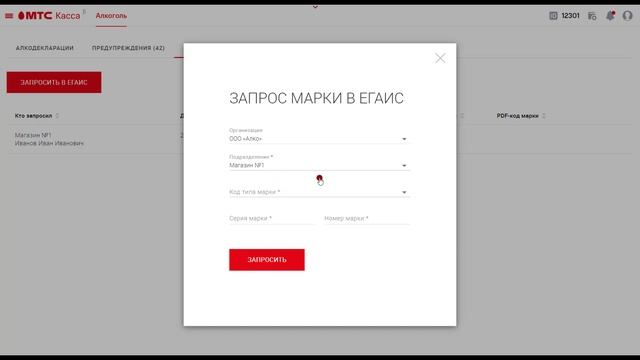Click the Запросить в ЕГАИС button
The height and width of the screenshot is (360, 640).
(x=54, y=82)
